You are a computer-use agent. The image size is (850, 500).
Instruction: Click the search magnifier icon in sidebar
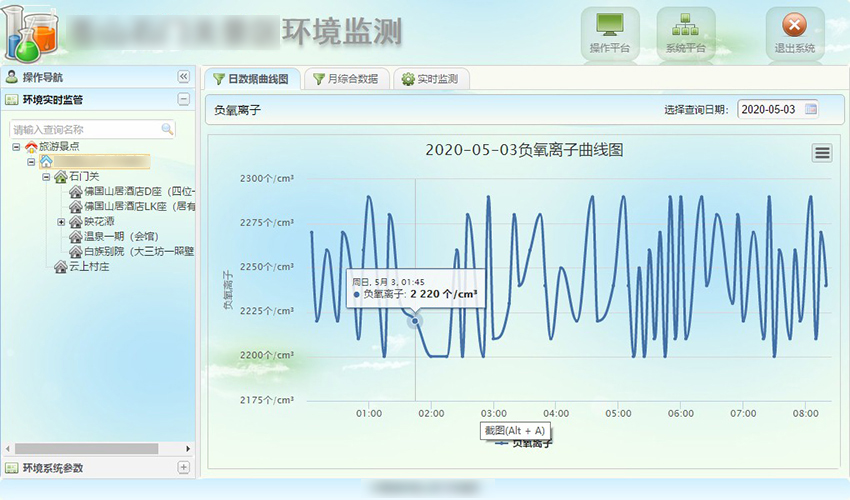pyautogui.click(x=167, y=129)
